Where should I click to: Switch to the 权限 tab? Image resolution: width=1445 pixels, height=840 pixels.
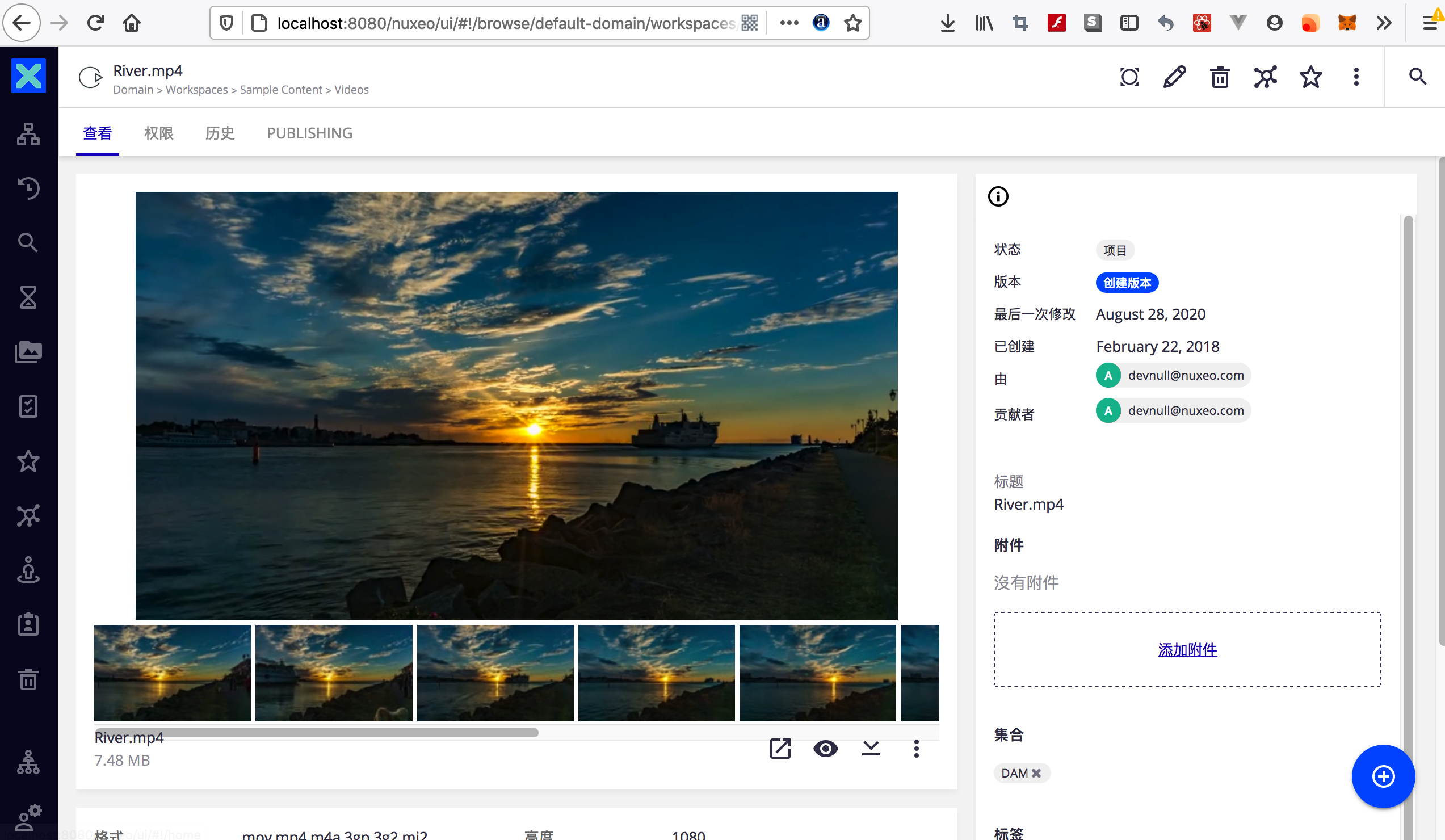pyautogui.click(x=159, y=133)
